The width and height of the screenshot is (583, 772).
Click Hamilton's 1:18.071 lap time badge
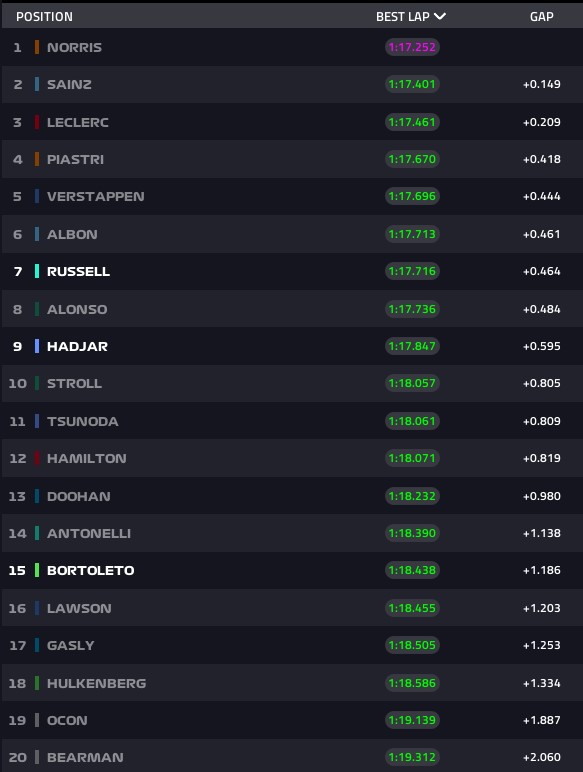[x=412, y=458]
